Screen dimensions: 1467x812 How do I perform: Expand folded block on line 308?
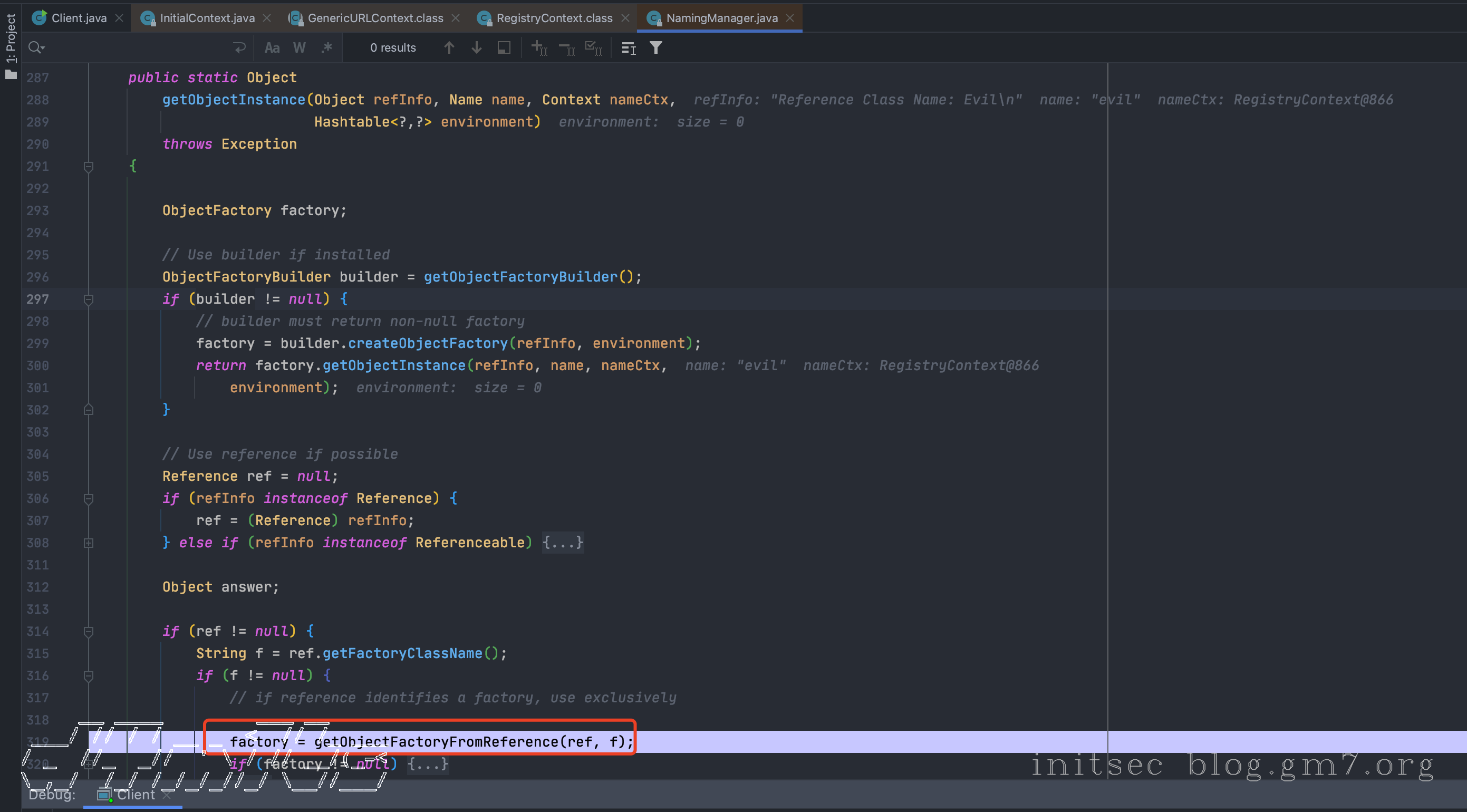(x=88, y=543)
